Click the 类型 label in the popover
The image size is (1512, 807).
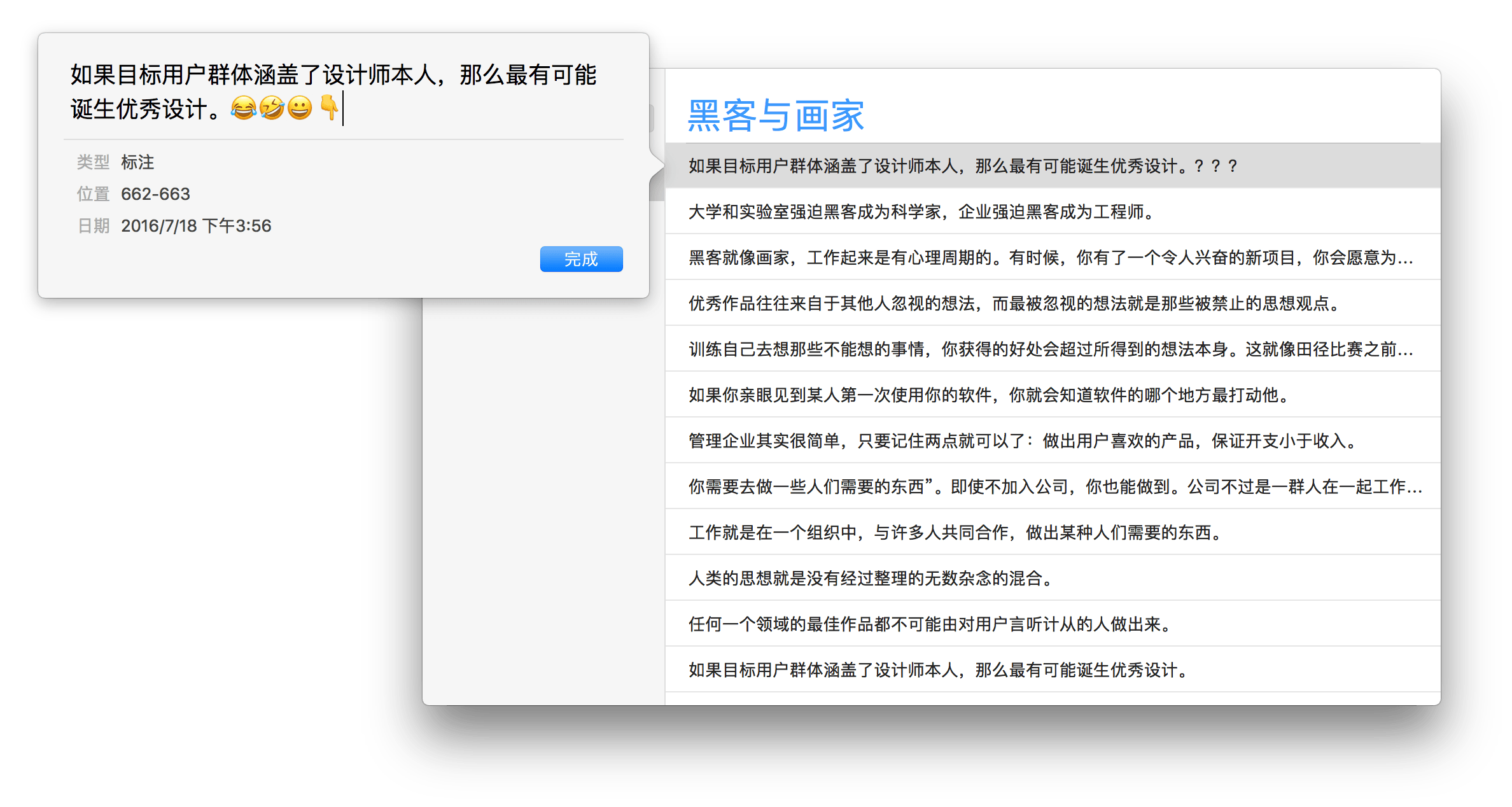tap(93, 162)
